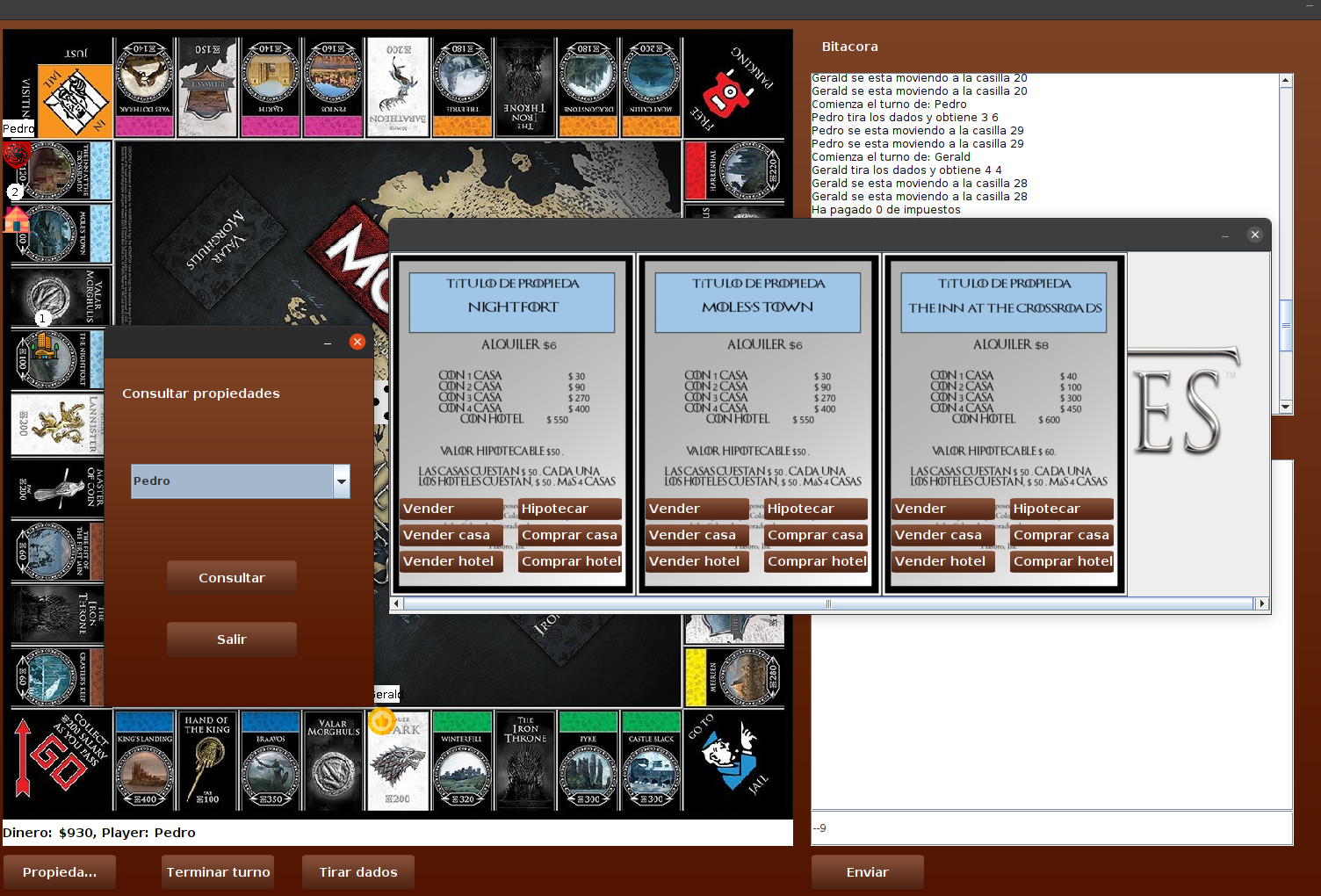Click Gerald's gold token on Stark square

382,722
